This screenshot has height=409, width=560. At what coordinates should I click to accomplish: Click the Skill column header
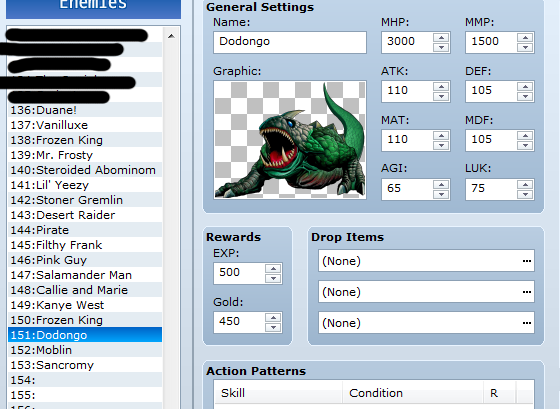tap(278, 393)
